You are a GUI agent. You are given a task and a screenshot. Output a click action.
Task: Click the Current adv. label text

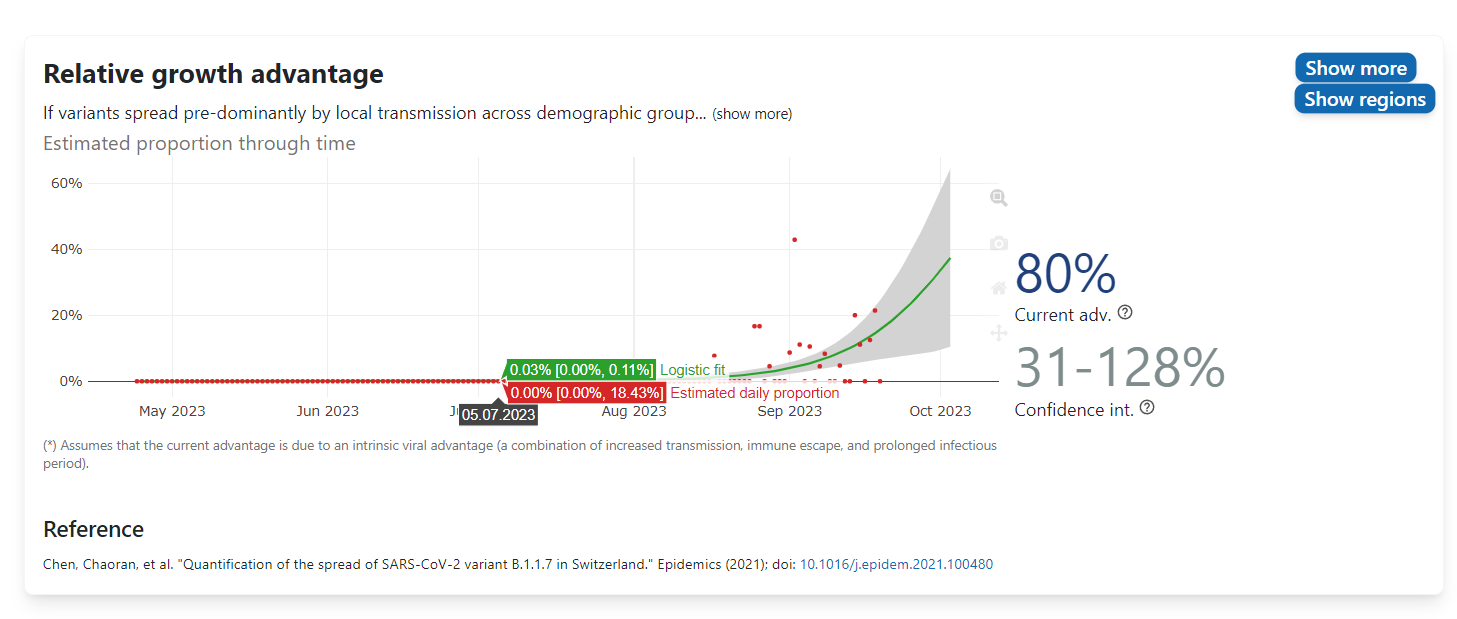point(1063,314)
